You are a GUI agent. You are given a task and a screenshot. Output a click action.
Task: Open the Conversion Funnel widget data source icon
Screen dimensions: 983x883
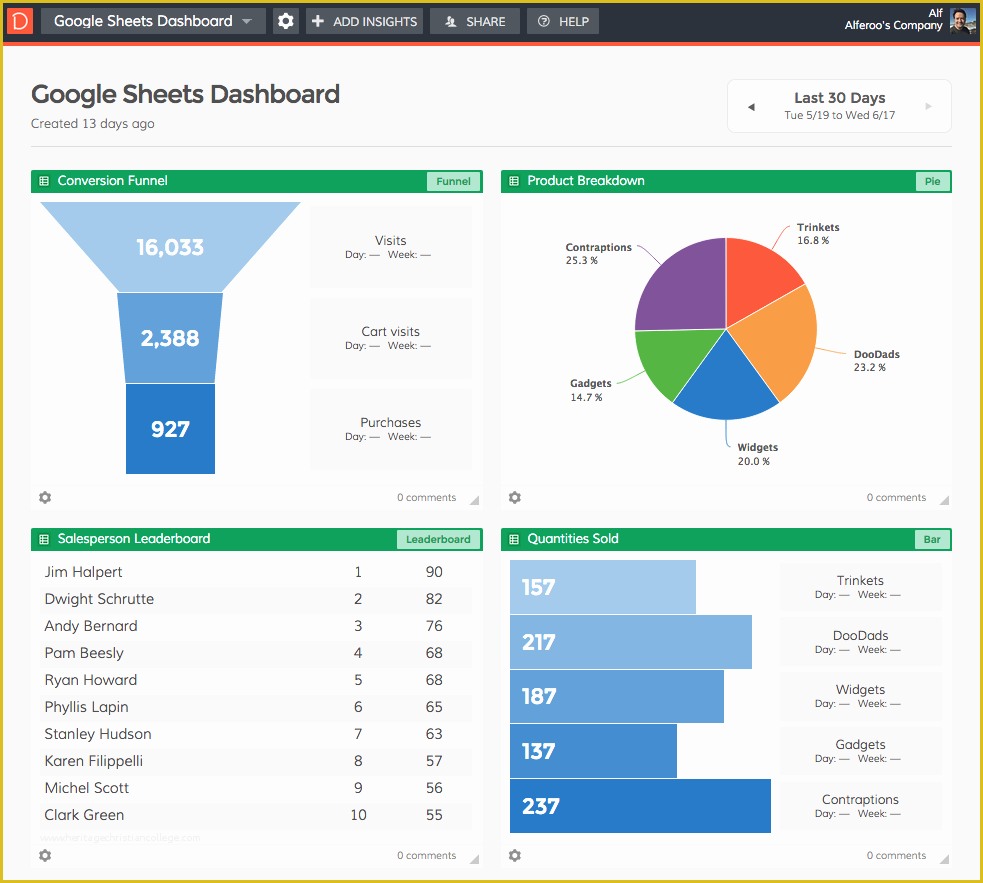(x=43, y=181)
